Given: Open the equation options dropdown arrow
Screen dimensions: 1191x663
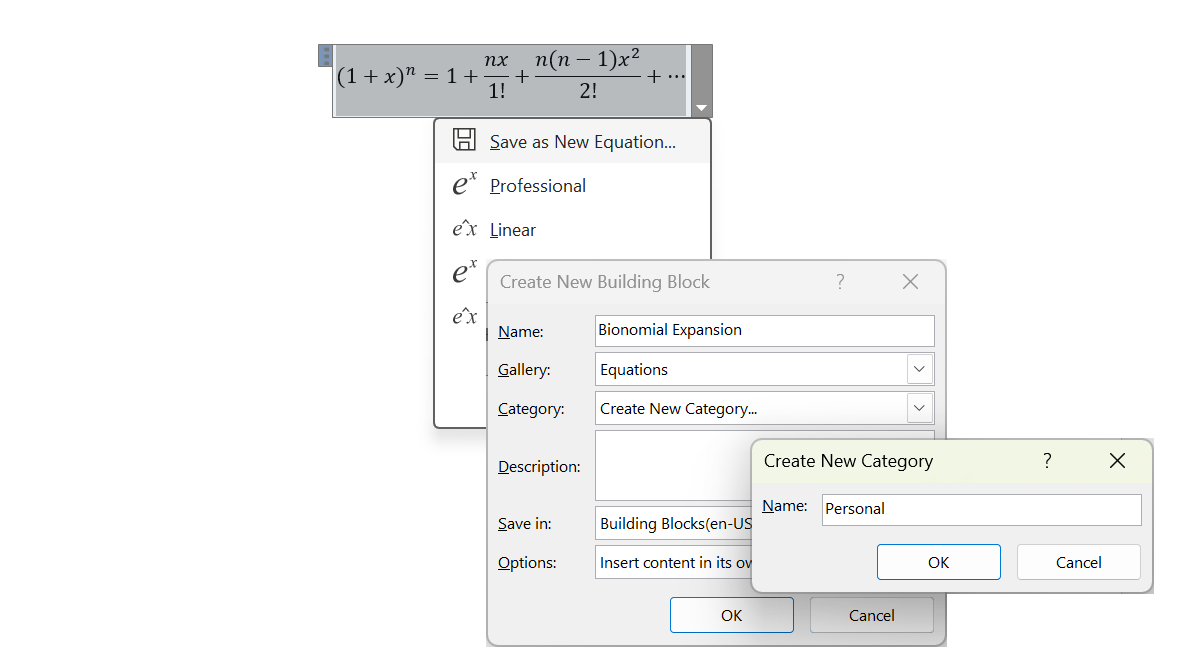Looking at the screenshot, I should click(x=701, y=107).
